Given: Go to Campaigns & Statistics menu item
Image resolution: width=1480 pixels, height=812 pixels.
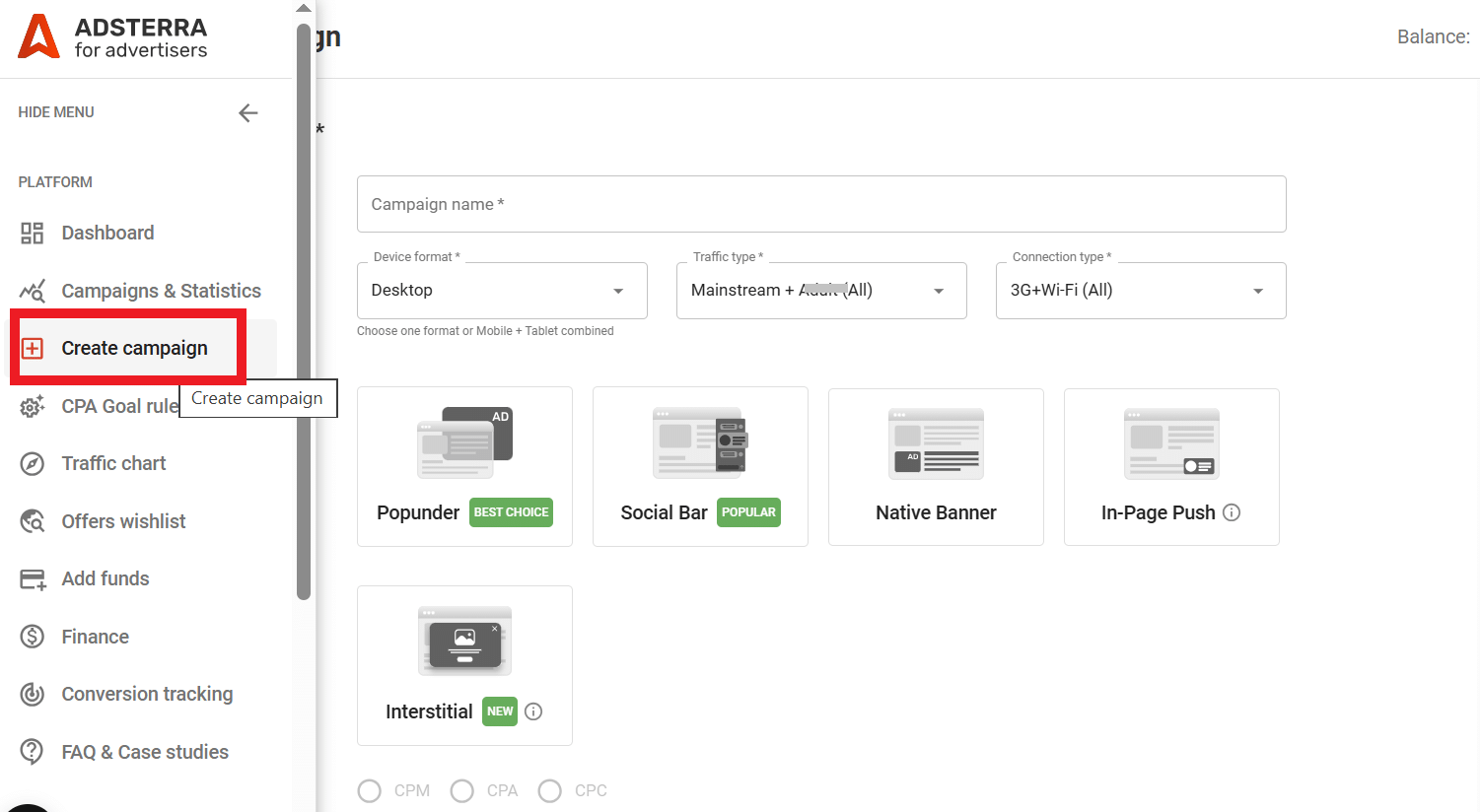Looking at the screenshot, I should tap(161, 291).
